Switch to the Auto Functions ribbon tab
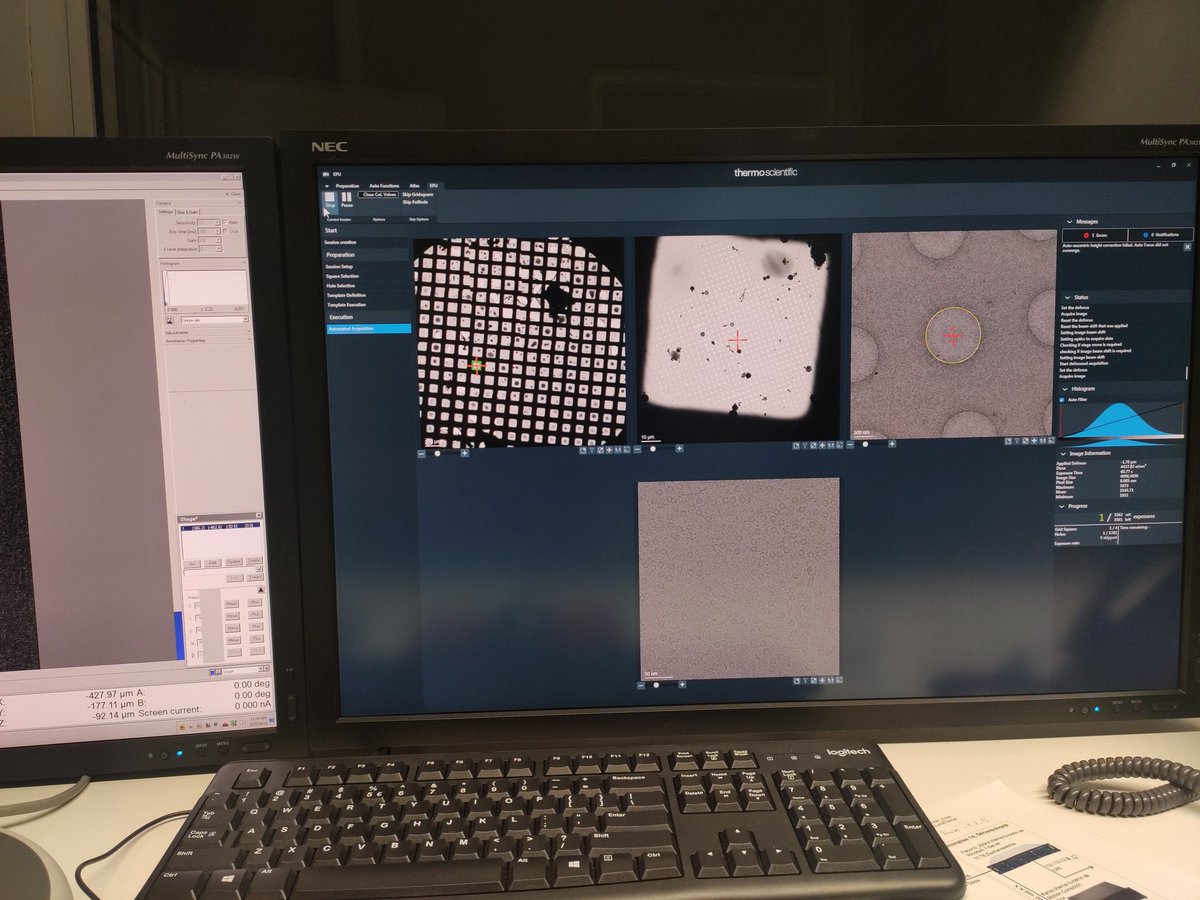 tap(384, 185)
